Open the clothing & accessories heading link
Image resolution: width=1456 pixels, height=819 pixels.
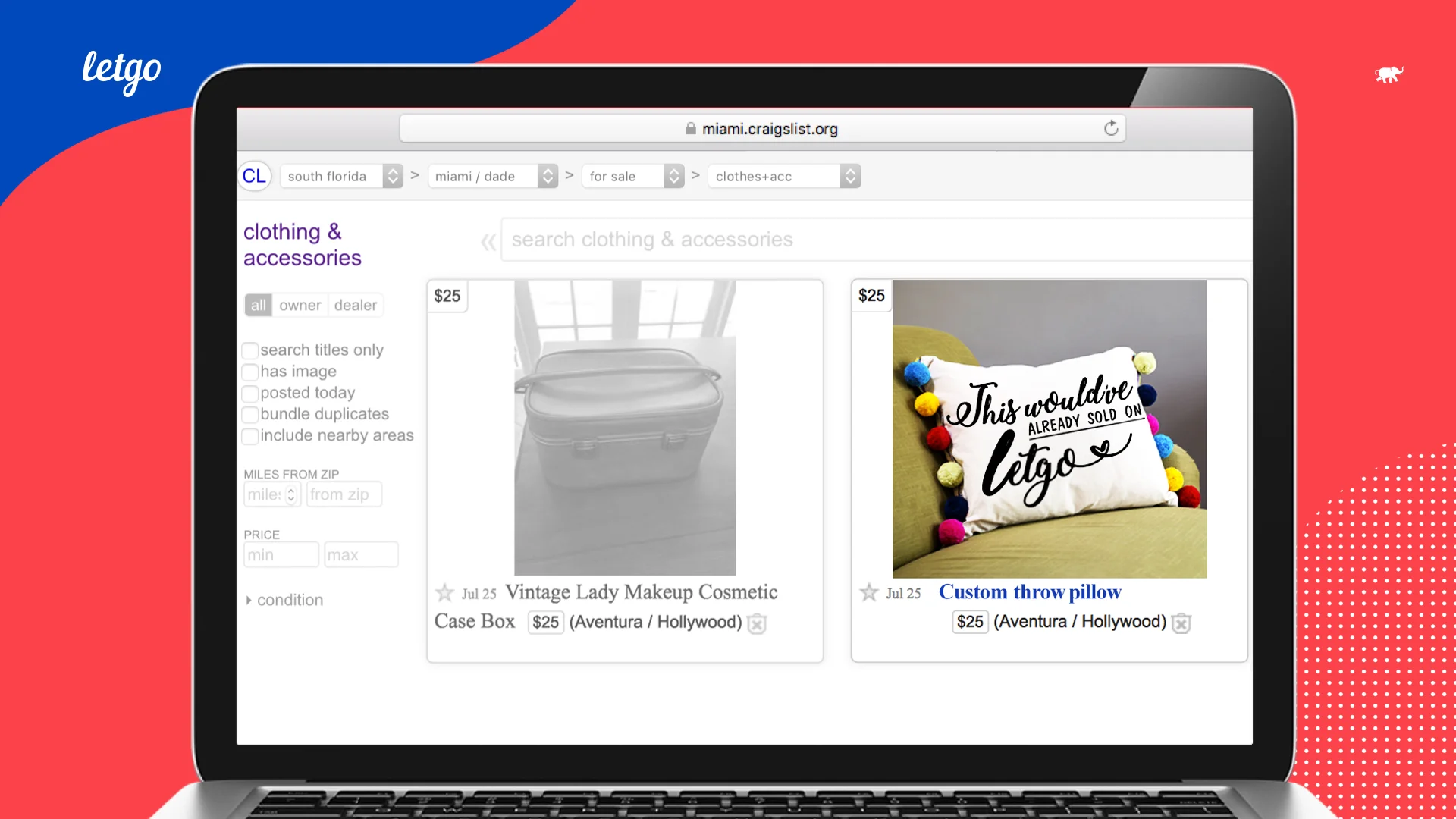[303, 244]
